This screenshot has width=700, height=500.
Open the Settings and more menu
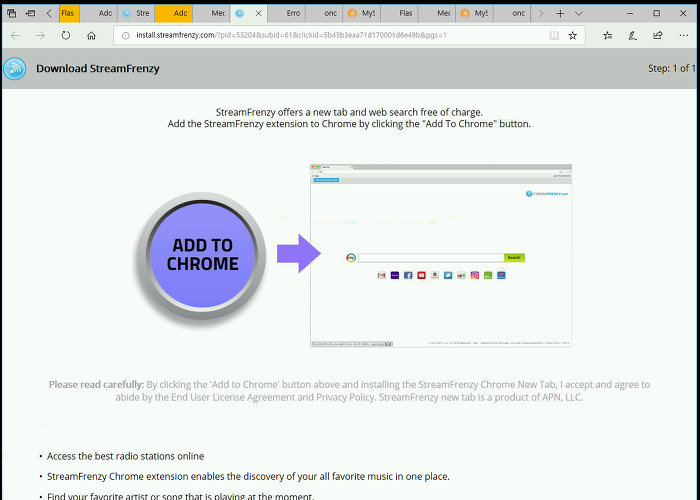pos(683,36)
